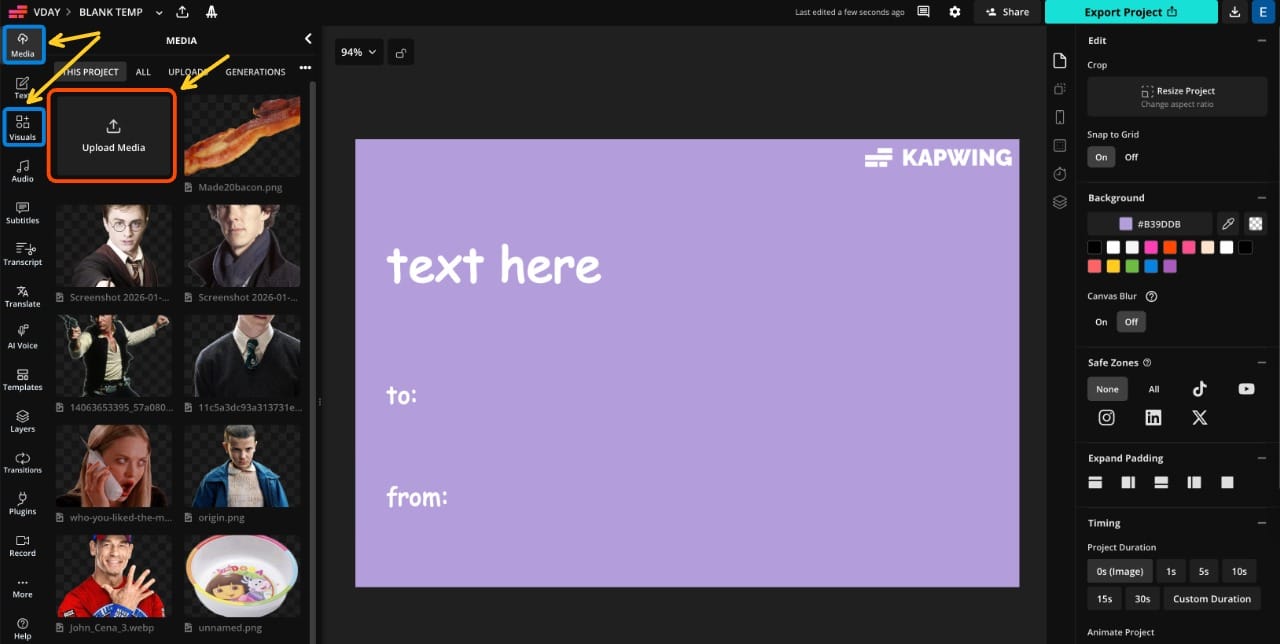Pick background color with eyedropper
This screenshot has width=1280, height=644.
coord(1228,224)
